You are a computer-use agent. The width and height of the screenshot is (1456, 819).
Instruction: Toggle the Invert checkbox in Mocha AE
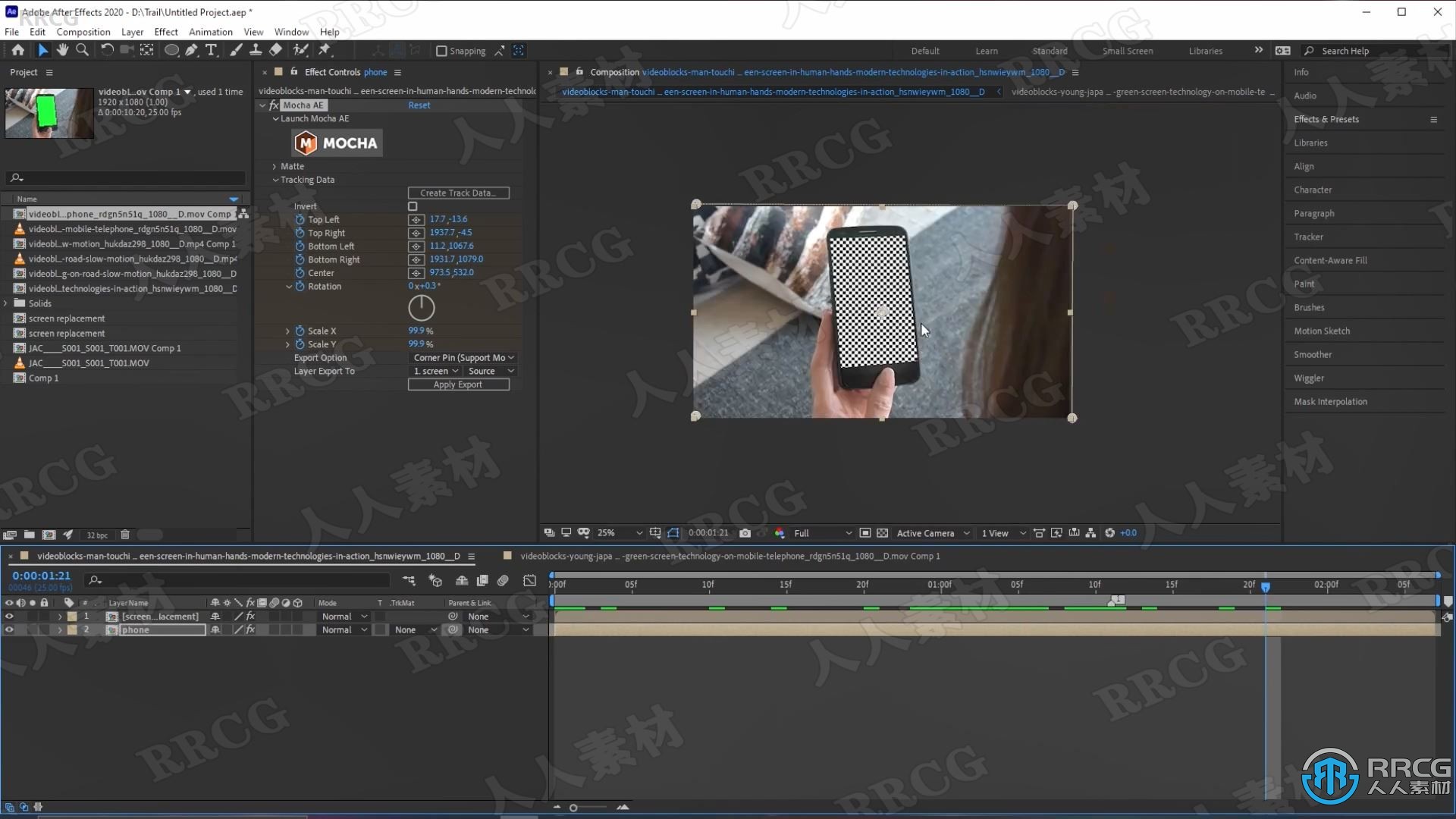[x=412, y=206]
